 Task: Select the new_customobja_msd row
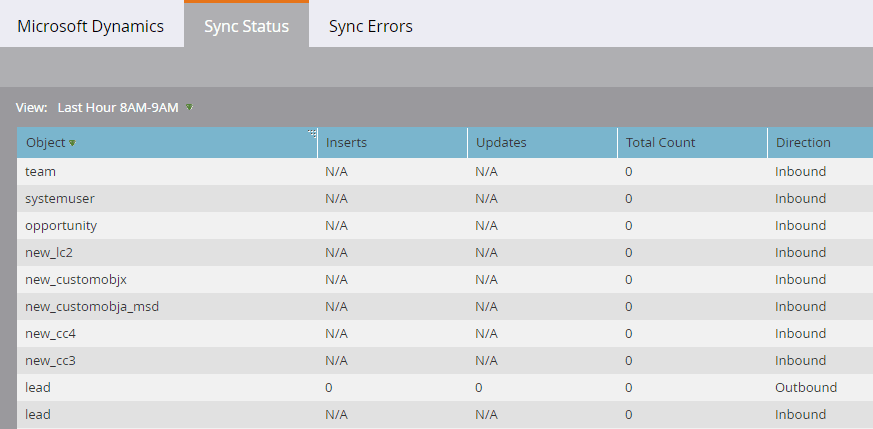pos(92,306)
